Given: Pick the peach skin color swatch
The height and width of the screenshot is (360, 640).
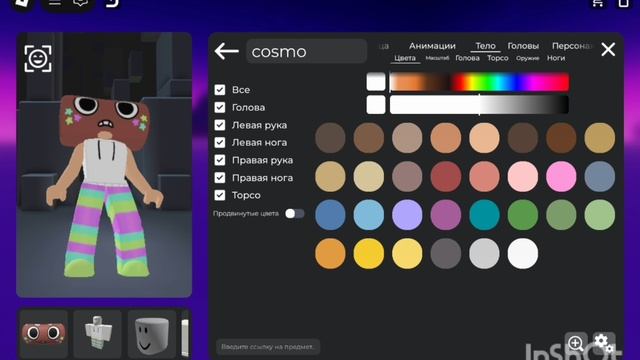Looking at the screenshot, I should pyautogui.click(x=484, y=138).
